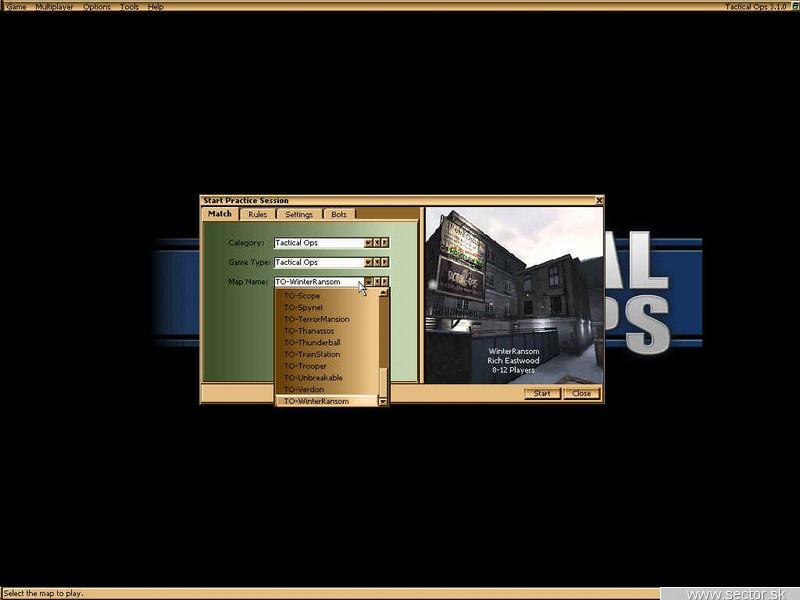Open the Game Type dropdown arrow
This screenshot has width=800, height=600.
click(368, 262)
